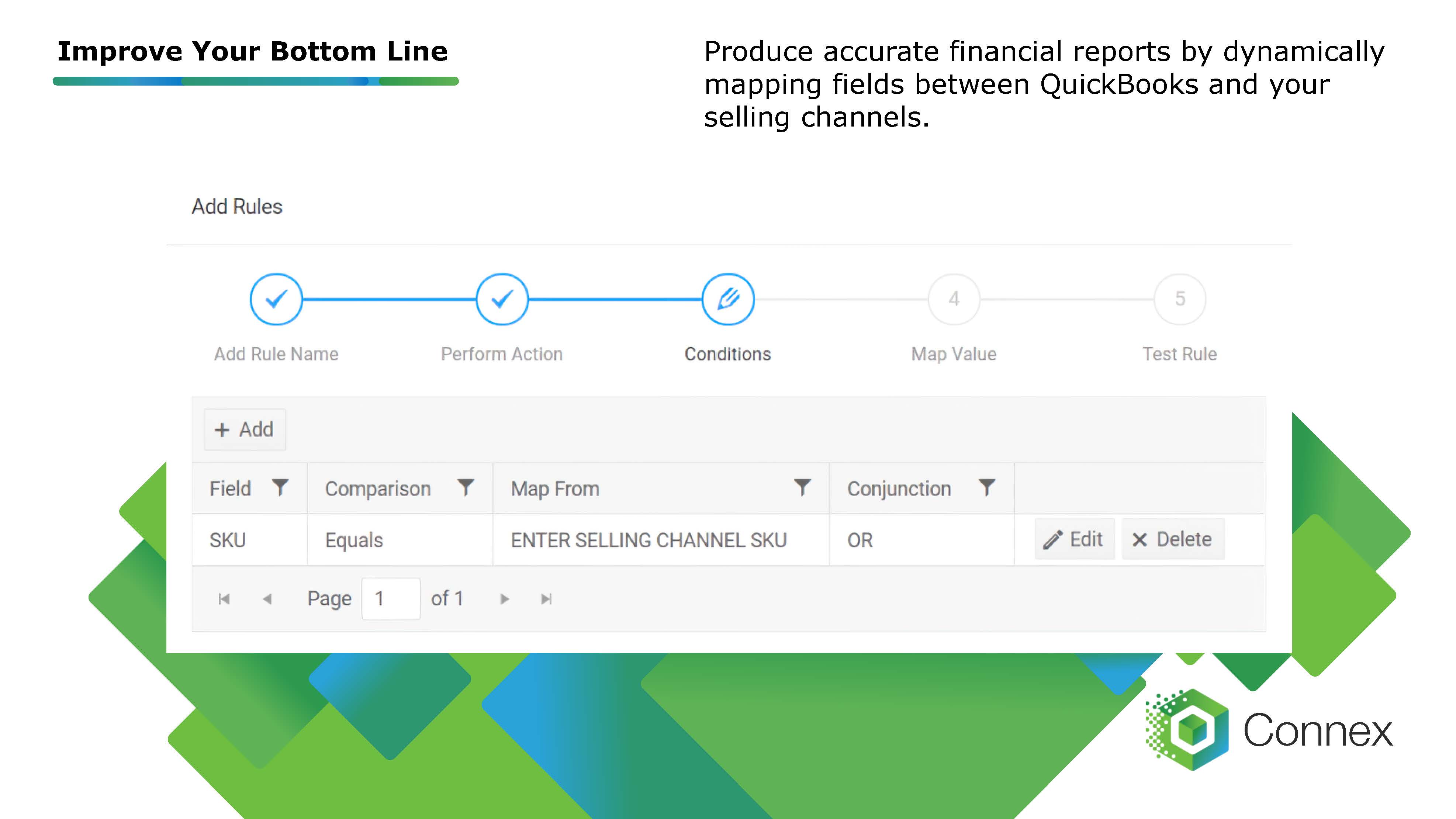This screenshot has height=819, width=1456.
Task: Select the Perform Action step circle
Action: coord(502,299)
